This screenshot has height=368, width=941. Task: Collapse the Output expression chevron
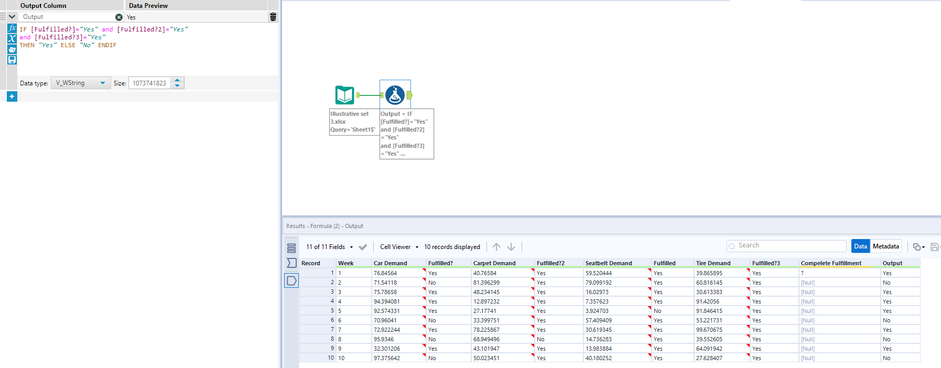(12, 17)
